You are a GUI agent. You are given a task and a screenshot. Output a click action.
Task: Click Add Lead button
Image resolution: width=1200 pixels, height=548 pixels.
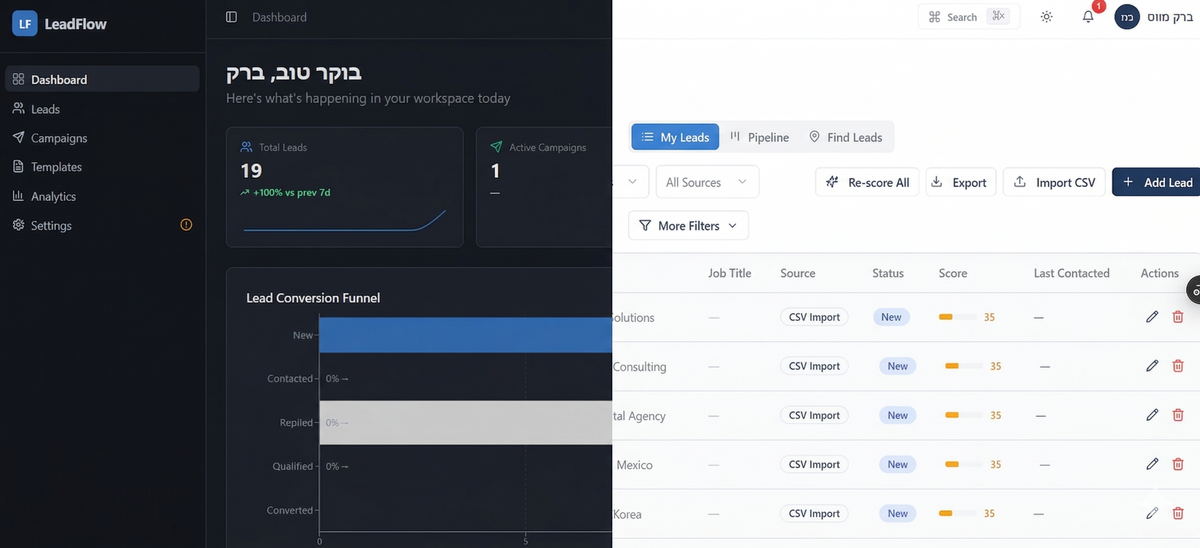coord(1157,182)
